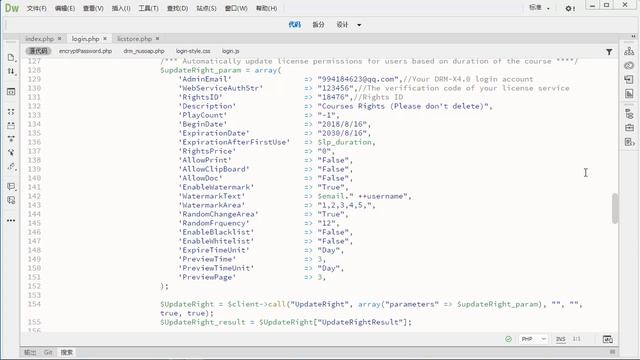Click the Dw application logo
Screen dimensions: 640x360
tap(12, 8)
